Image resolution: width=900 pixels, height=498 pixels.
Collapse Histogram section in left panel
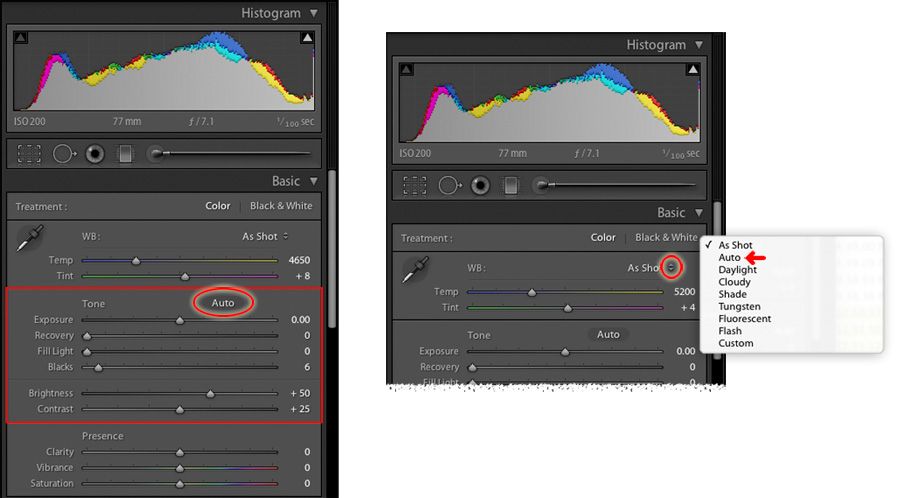(x=313, y=13)
